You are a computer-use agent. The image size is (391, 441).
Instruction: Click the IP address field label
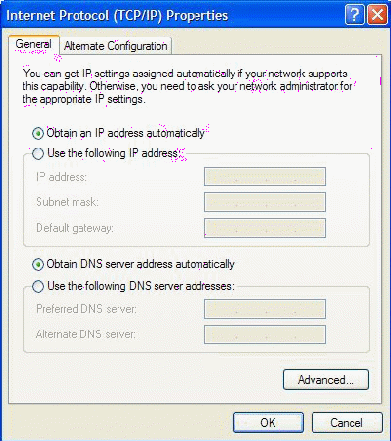click(61, 177)
